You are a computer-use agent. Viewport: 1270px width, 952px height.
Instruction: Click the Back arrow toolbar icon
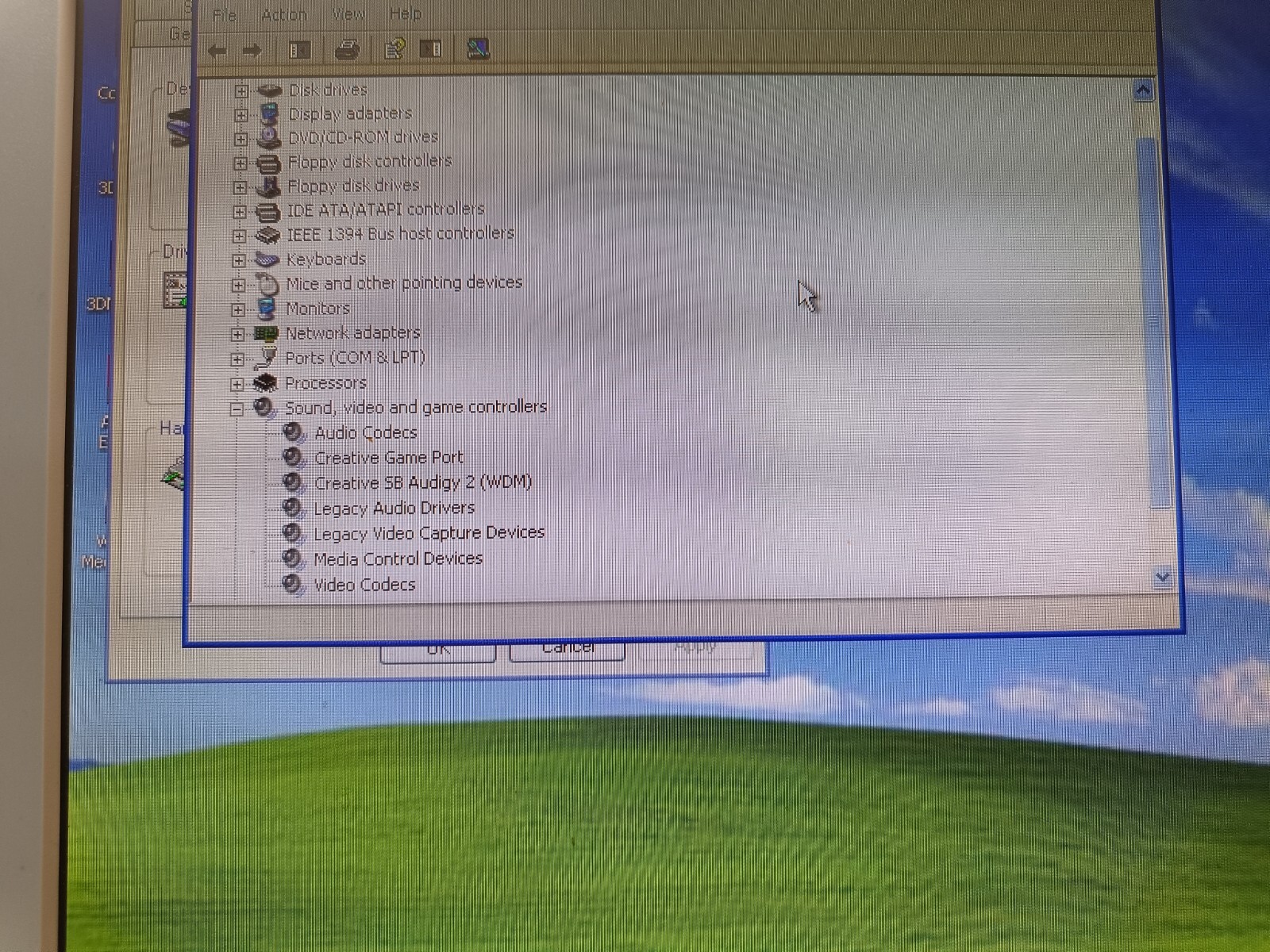(217, 52)
